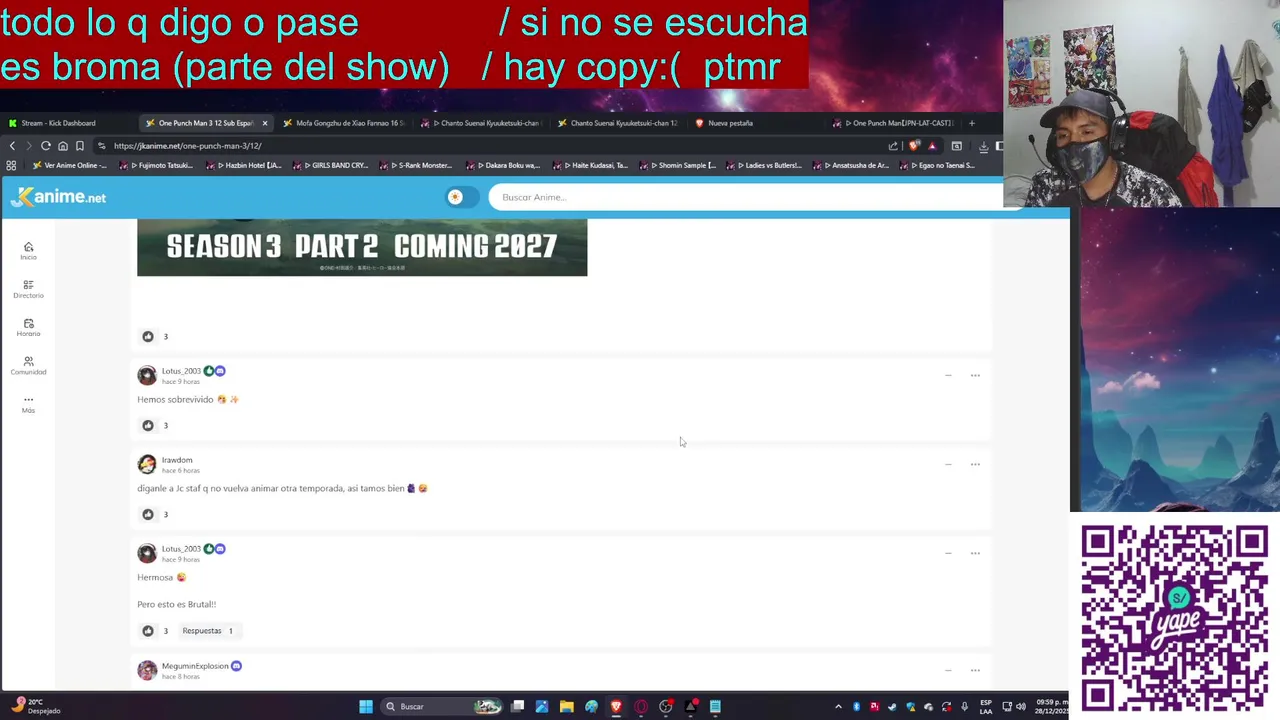Open the Comunidad sidebar icon
This screenshot has height=720, width=1280.
28,365
